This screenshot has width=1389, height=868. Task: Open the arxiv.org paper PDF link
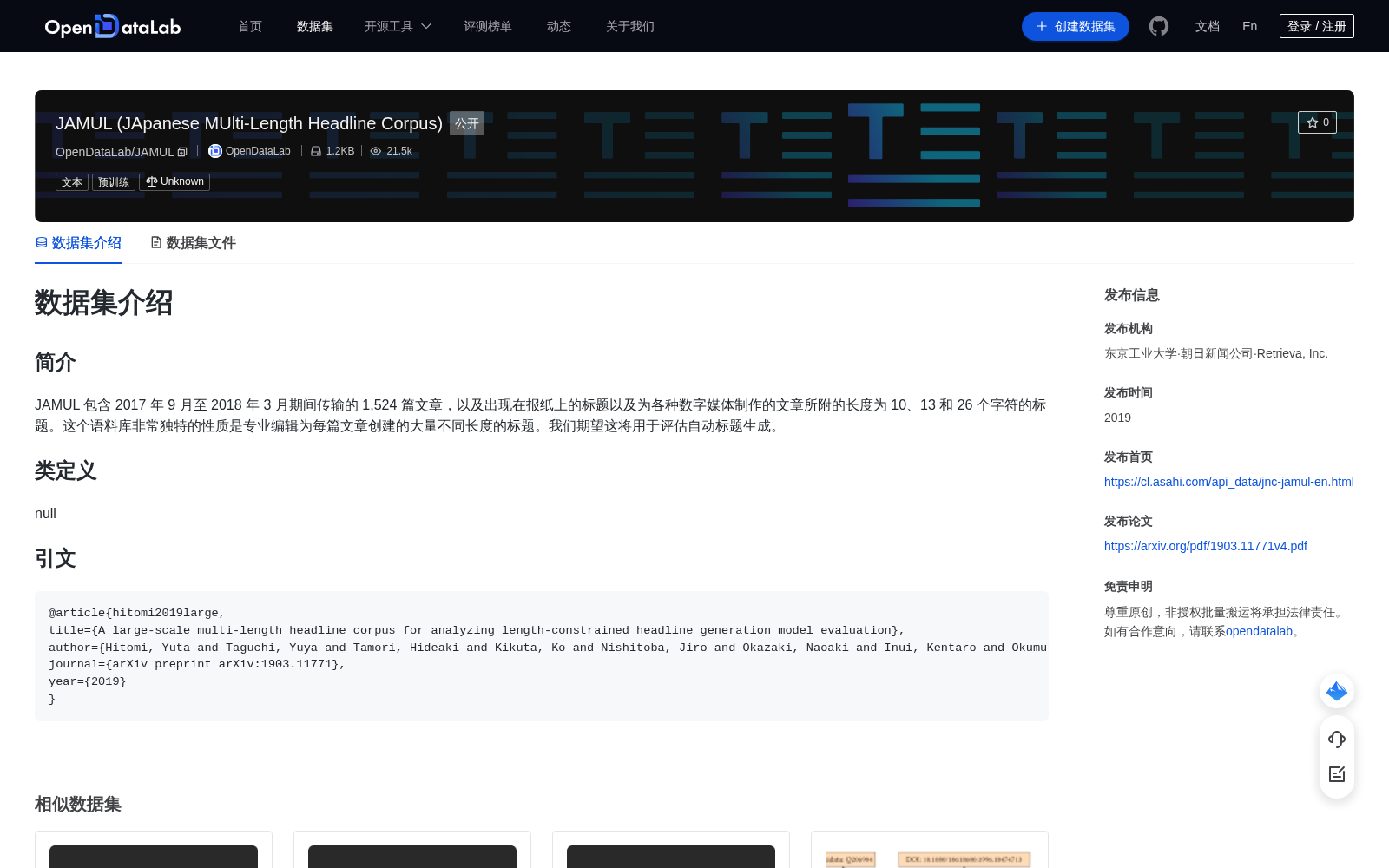point(1206,546)
